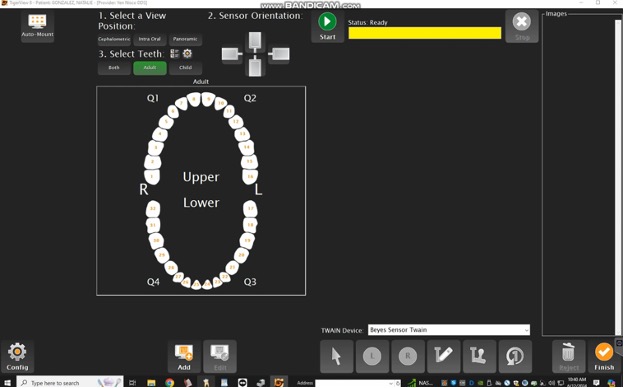This screenshot has width=624, height=388.
Task: Click the rotate-once arrow icon
Action: pyautogui.click(x=515, y=357)
